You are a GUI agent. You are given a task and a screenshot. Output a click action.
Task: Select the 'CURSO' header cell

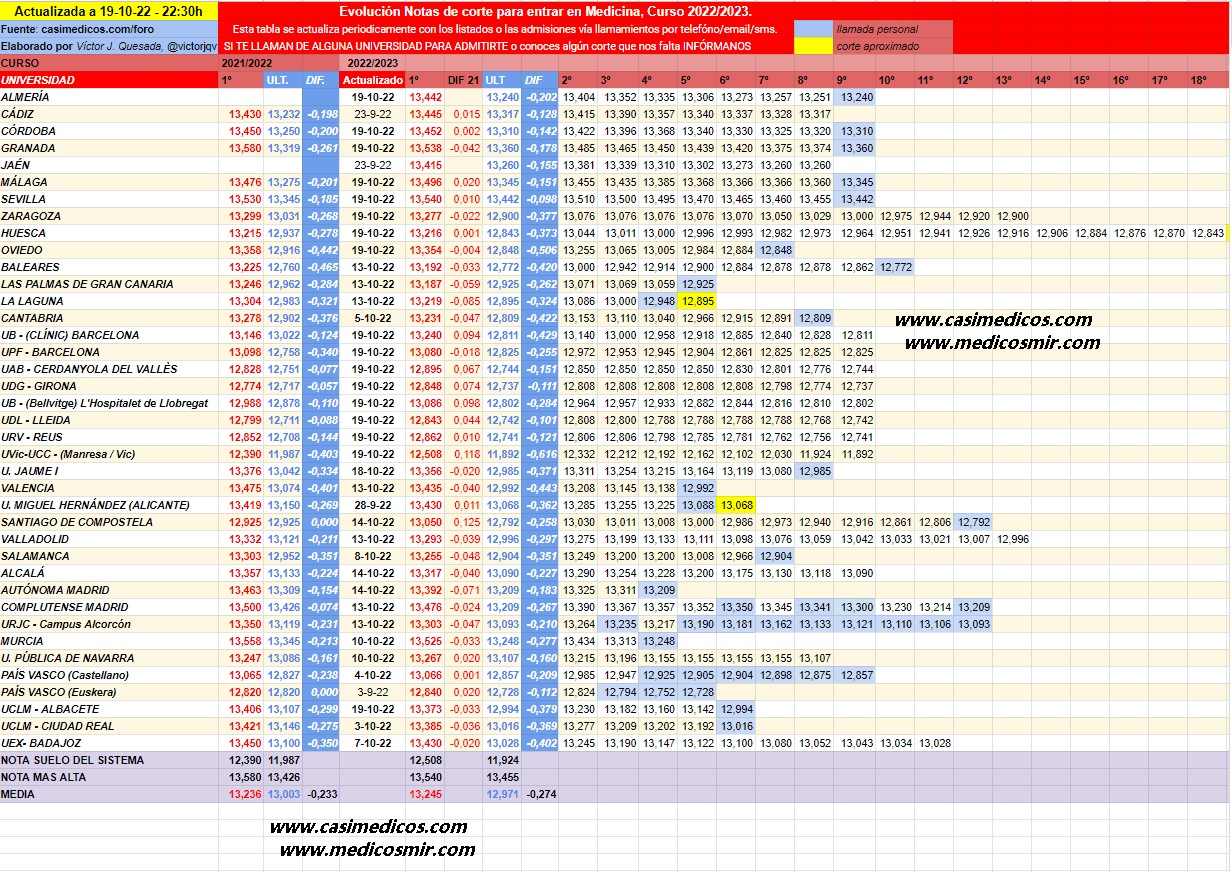click(109, 63)
